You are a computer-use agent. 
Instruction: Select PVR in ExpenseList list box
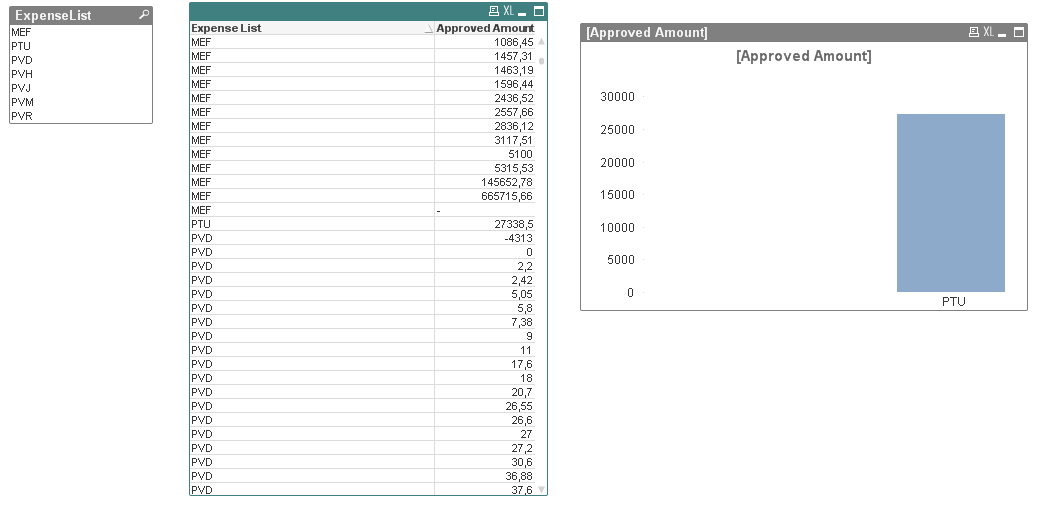pos(81,115)
